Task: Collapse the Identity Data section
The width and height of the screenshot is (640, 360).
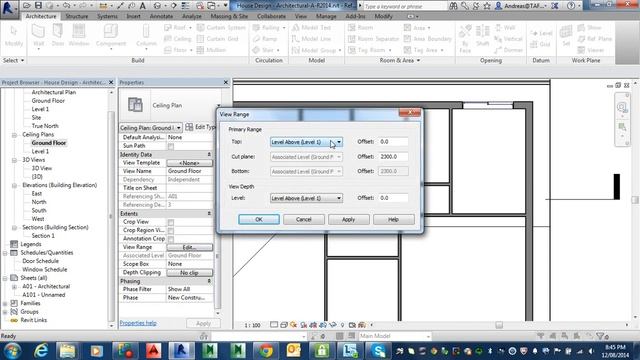Action: (x=209, y=155)
